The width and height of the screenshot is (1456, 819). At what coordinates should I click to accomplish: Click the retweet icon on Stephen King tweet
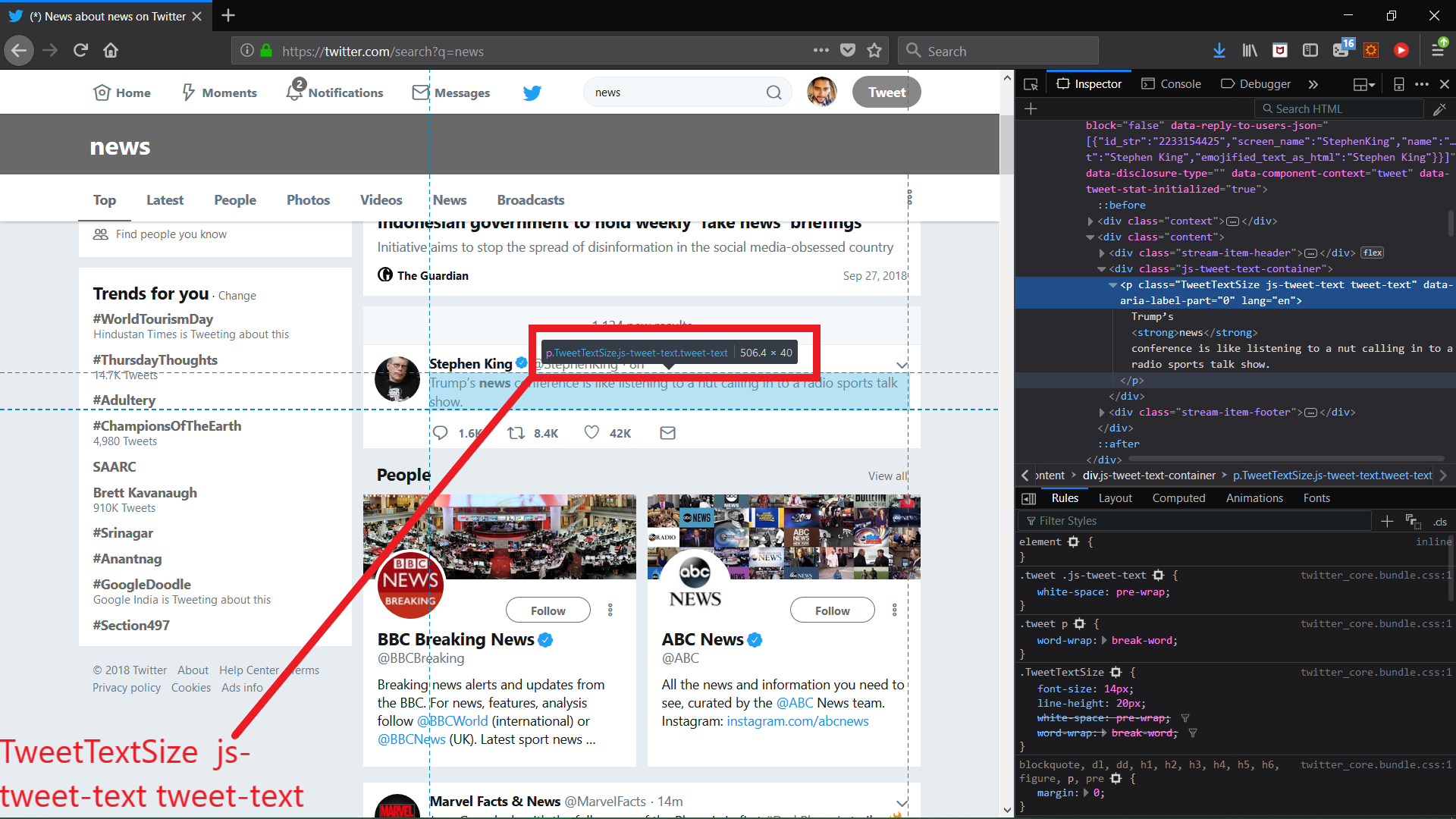[x=516, y=433]
